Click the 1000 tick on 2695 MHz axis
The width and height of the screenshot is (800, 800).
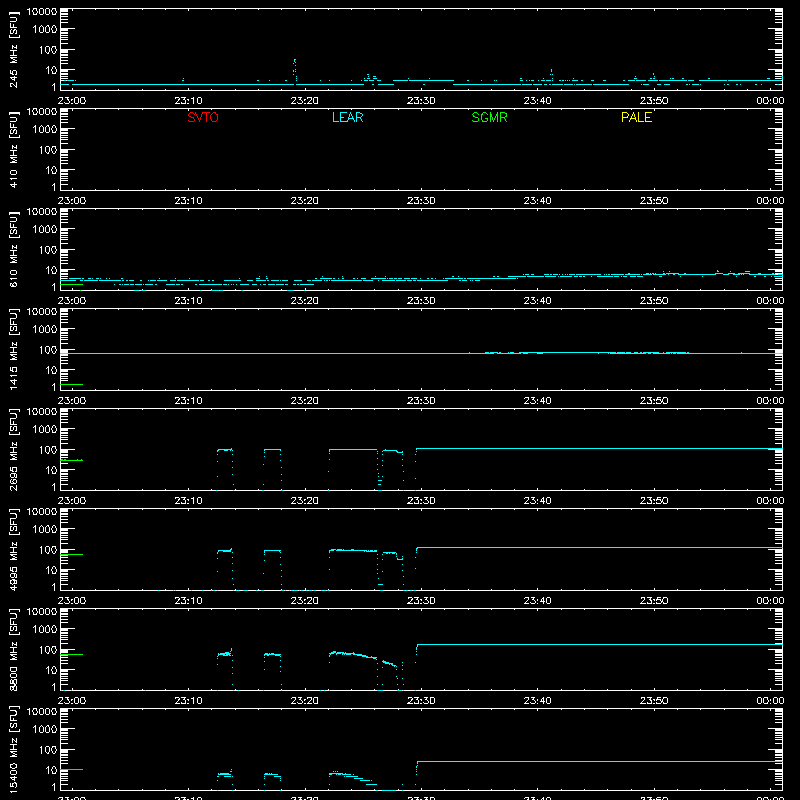click(x=45, y=429)
